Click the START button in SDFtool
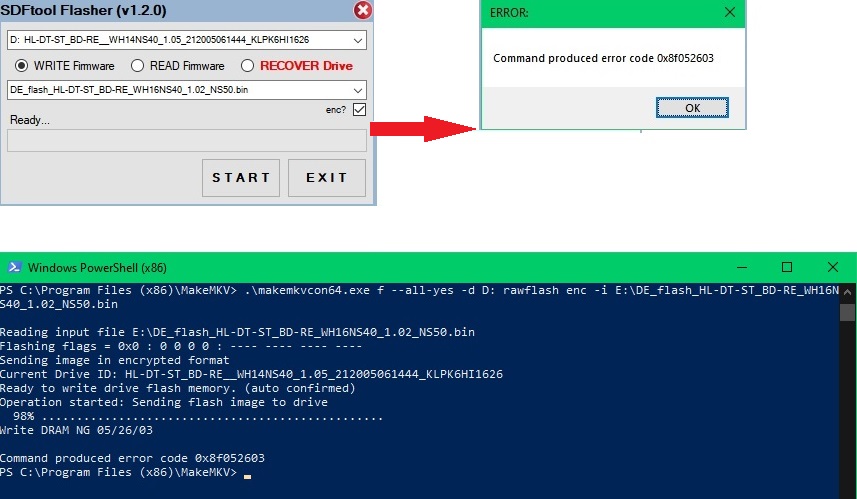Screen dimensions: 857x499 click(x=240, y=178)
